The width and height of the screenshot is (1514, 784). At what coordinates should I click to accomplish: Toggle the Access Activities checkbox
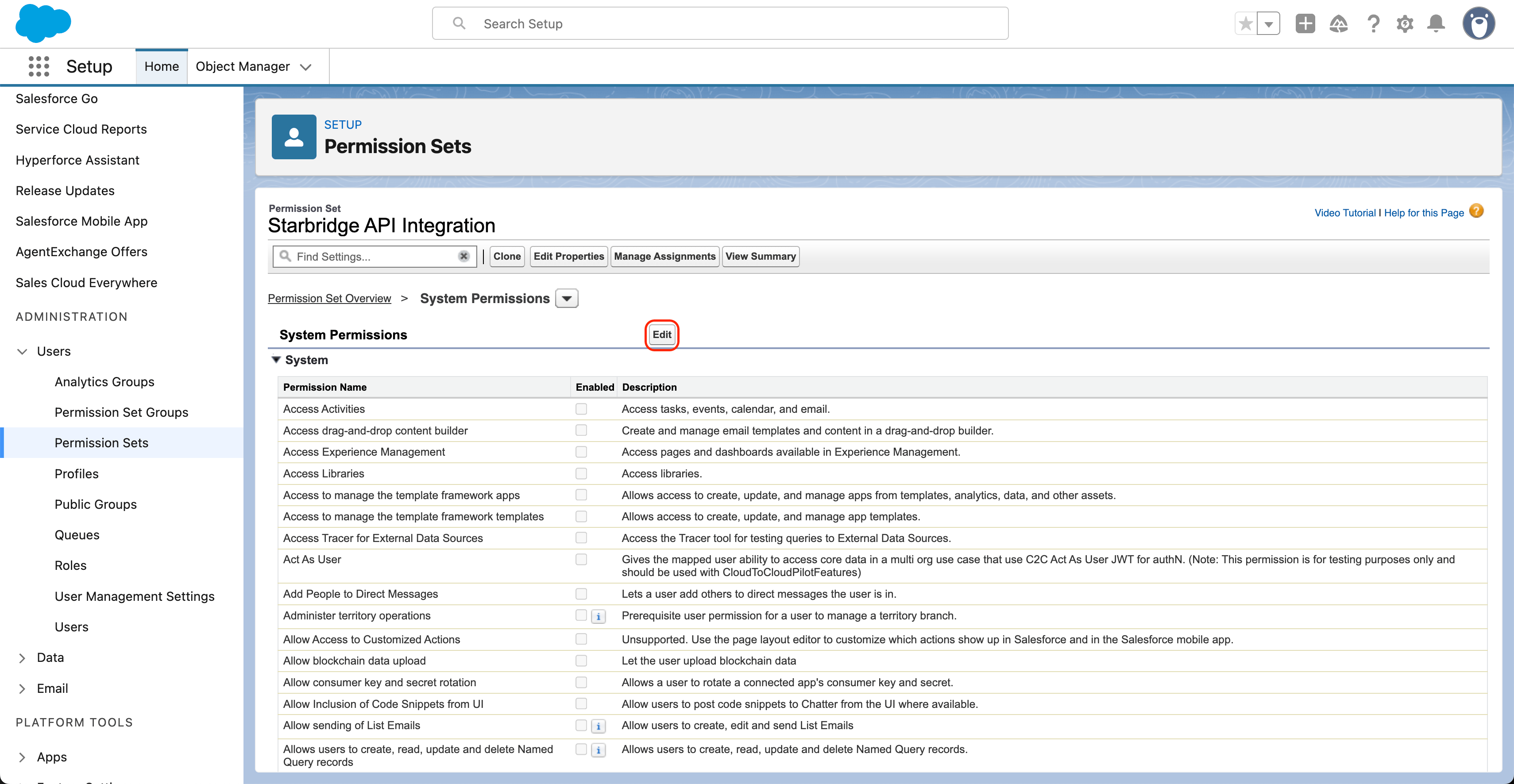click(581, 409)
